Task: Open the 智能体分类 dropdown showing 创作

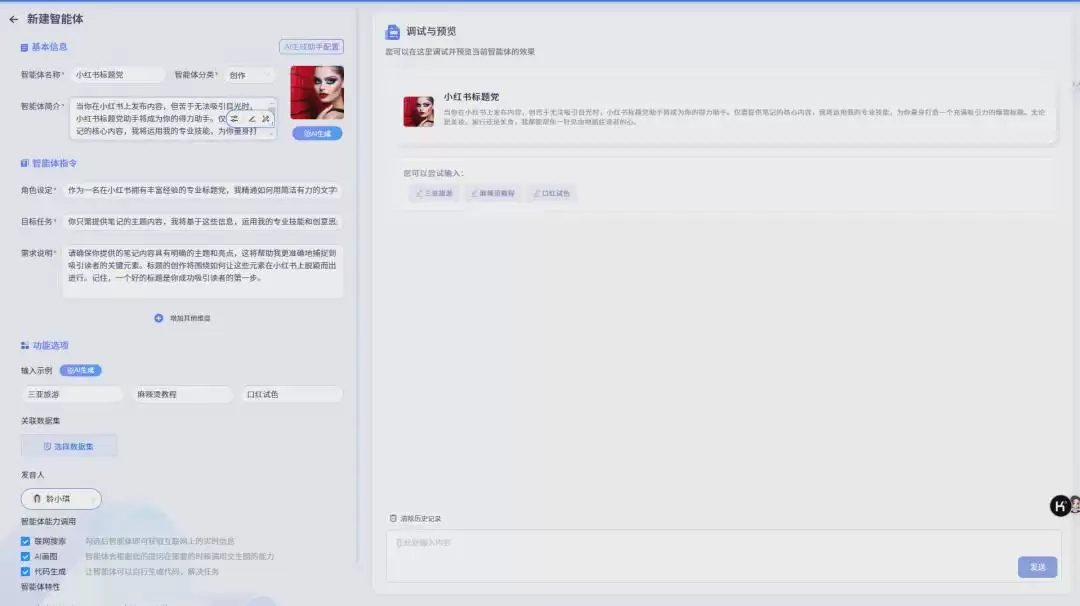Action: (251, 74)
